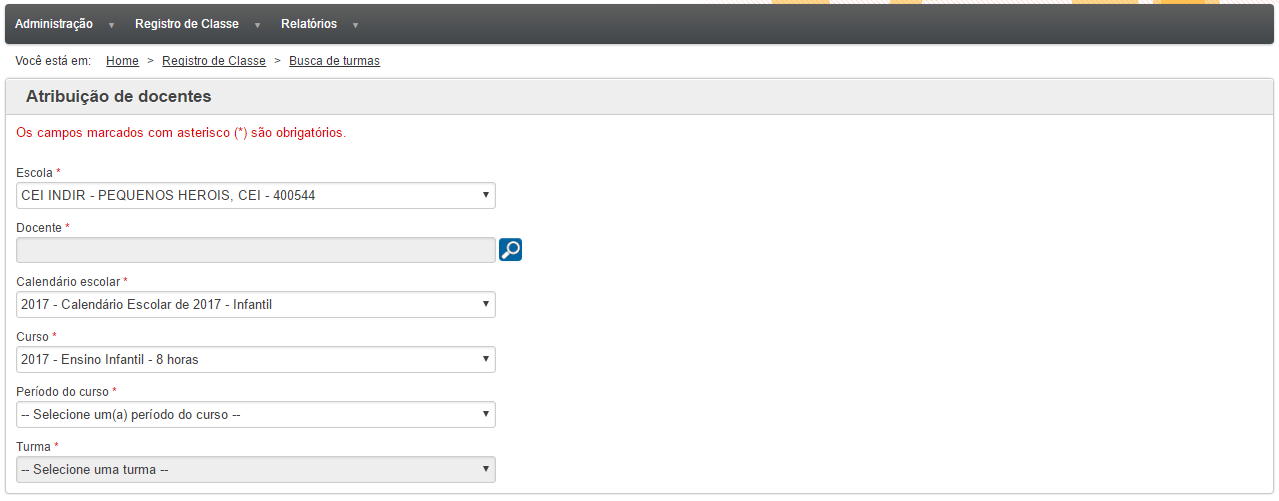Open the Curso dropdown list

256,359
